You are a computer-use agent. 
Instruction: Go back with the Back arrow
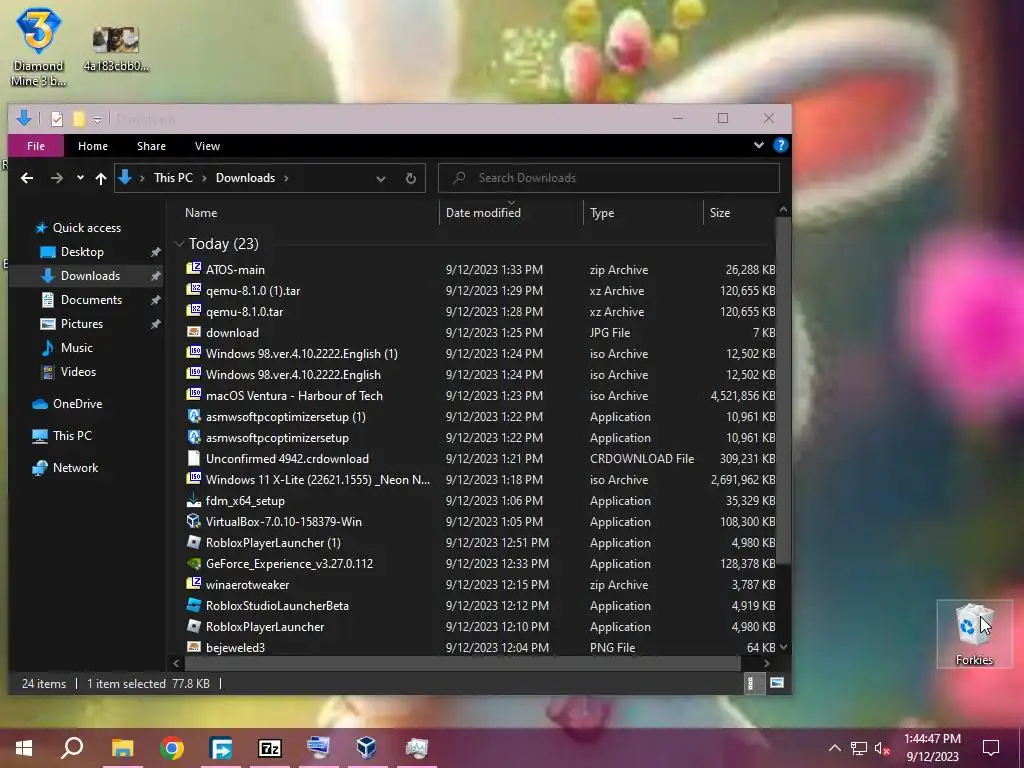click(27, 178)
